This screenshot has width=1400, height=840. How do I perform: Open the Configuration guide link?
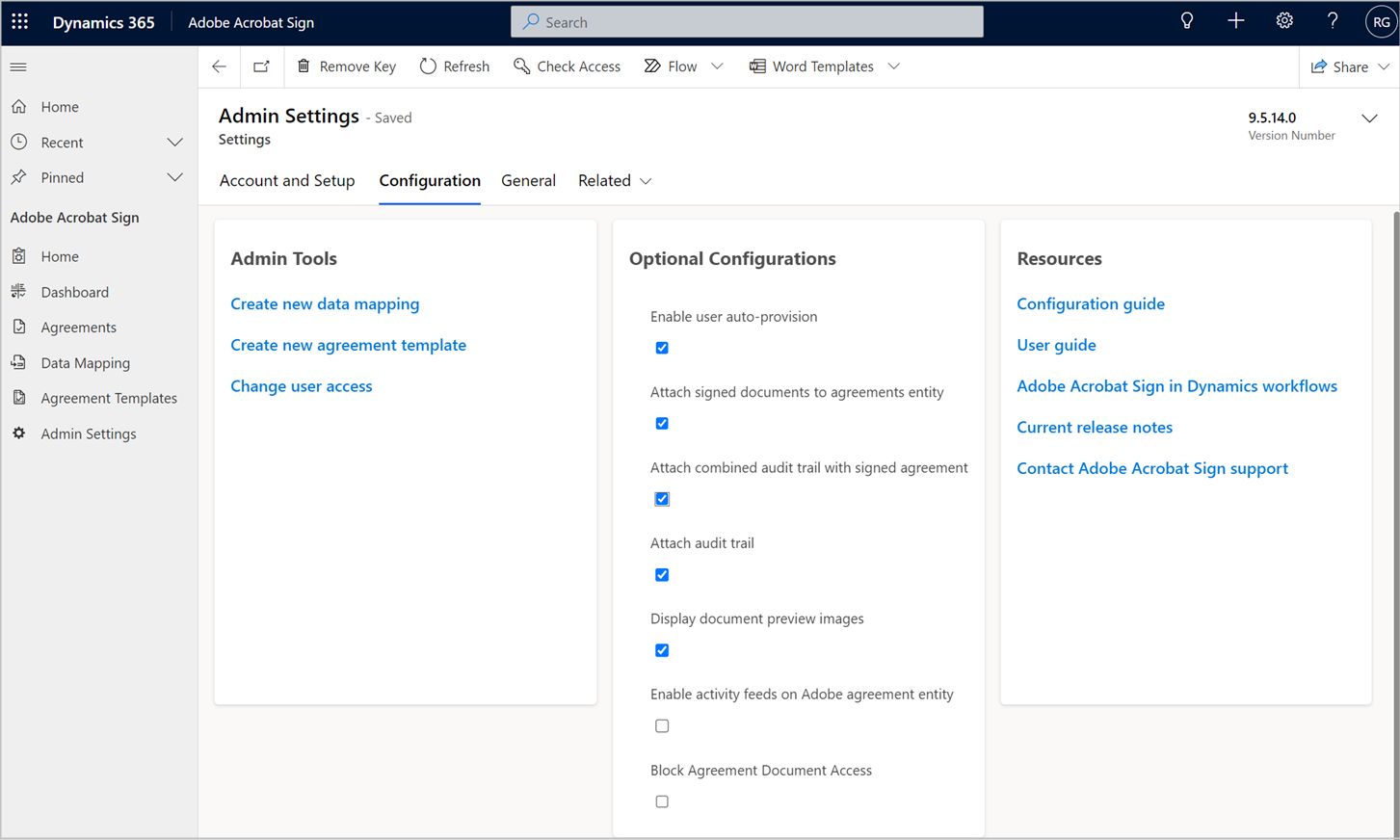[1091, 304]
